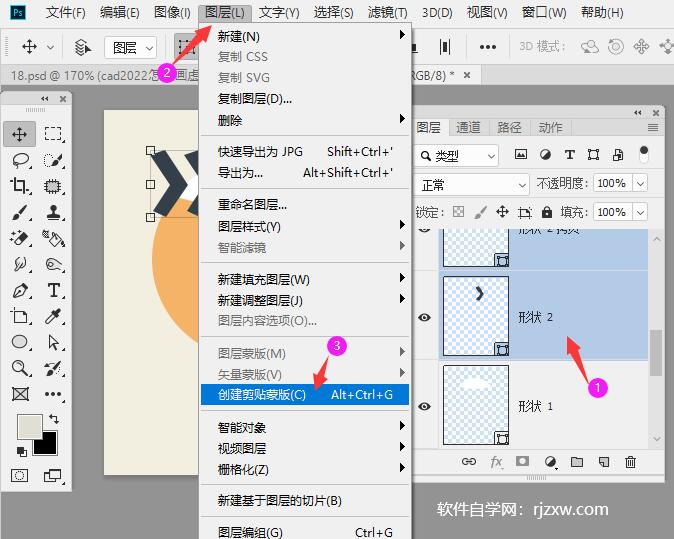This screenshot has width=674, height=539.
Task: Create a new group folder icon
Action: 577,462
